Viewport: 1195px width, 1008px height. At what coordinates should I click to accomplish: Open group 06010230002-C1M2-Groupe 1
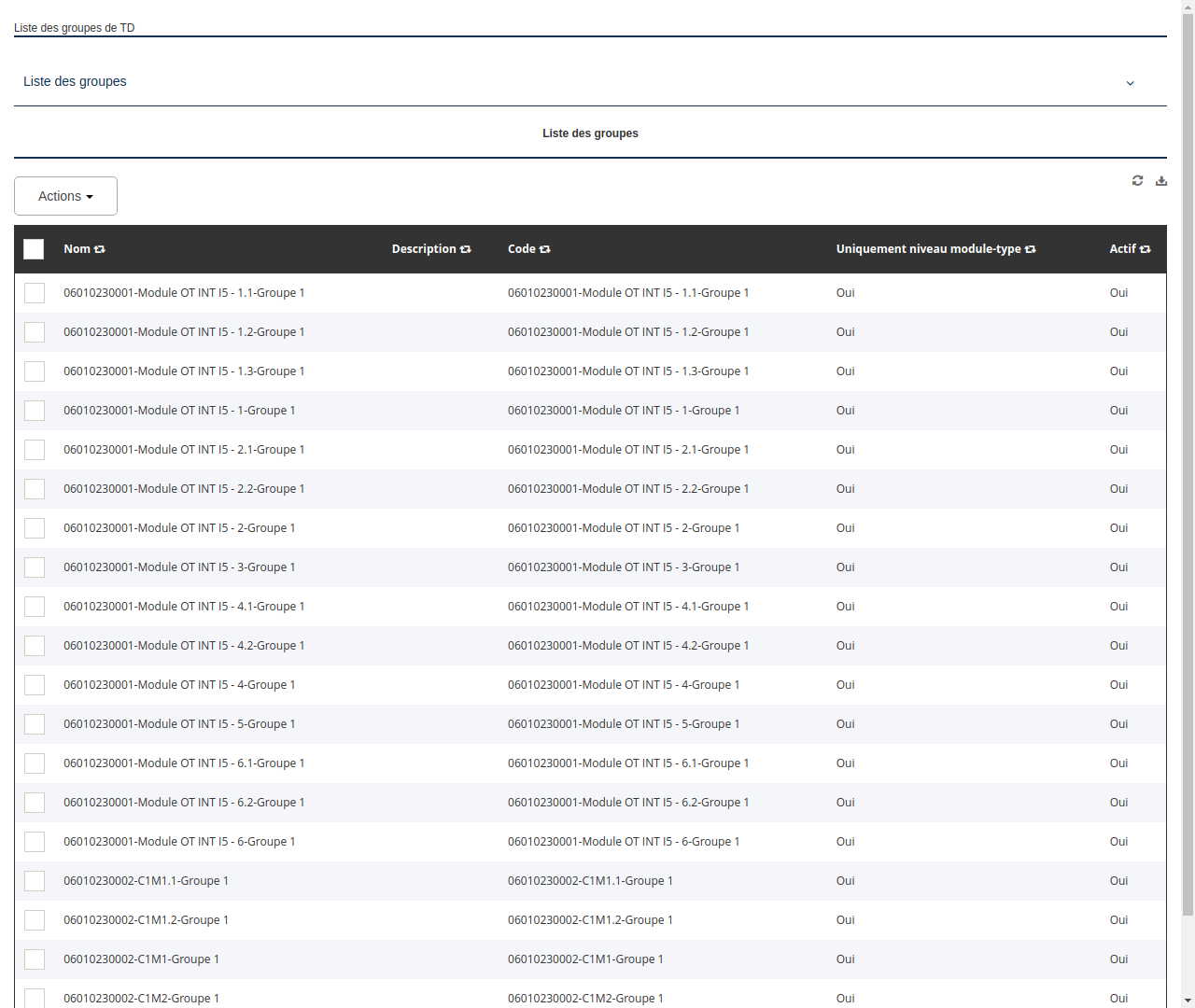tap(141, 998)
